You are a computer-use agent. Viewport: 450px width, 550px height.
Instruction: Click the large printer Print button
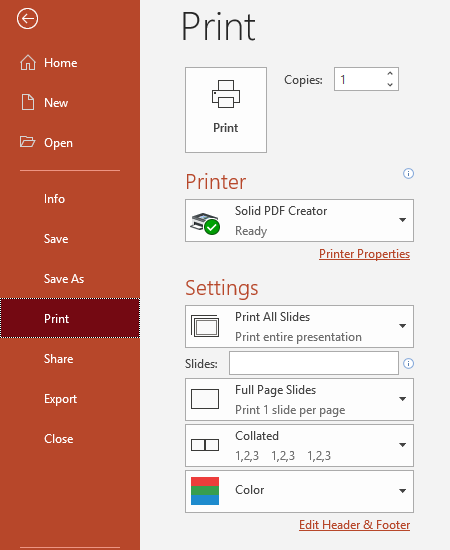coord(226,110)
